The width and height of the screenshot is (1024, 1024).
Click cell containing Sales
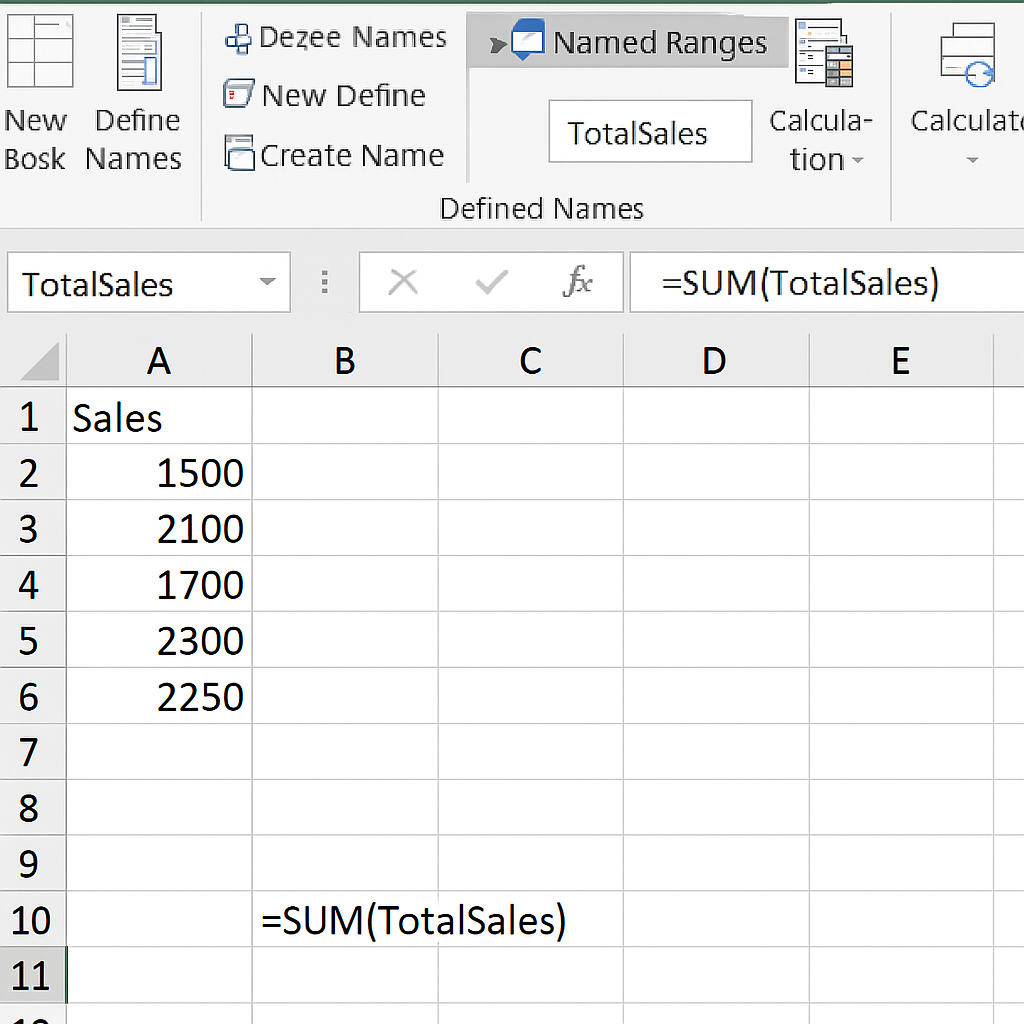click(159, 416)
